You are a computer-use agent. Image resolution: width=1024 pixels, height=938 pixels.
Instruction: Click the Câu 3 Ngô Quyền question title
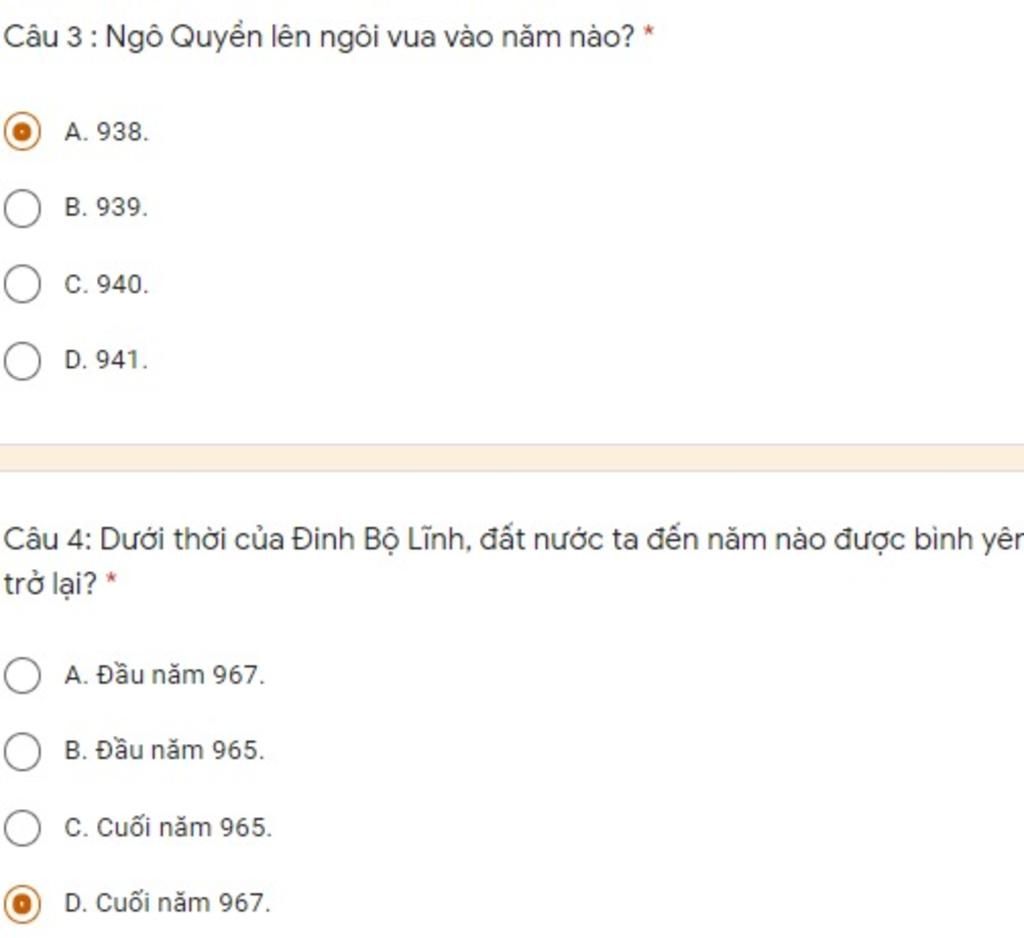click(x=319, y=37)
